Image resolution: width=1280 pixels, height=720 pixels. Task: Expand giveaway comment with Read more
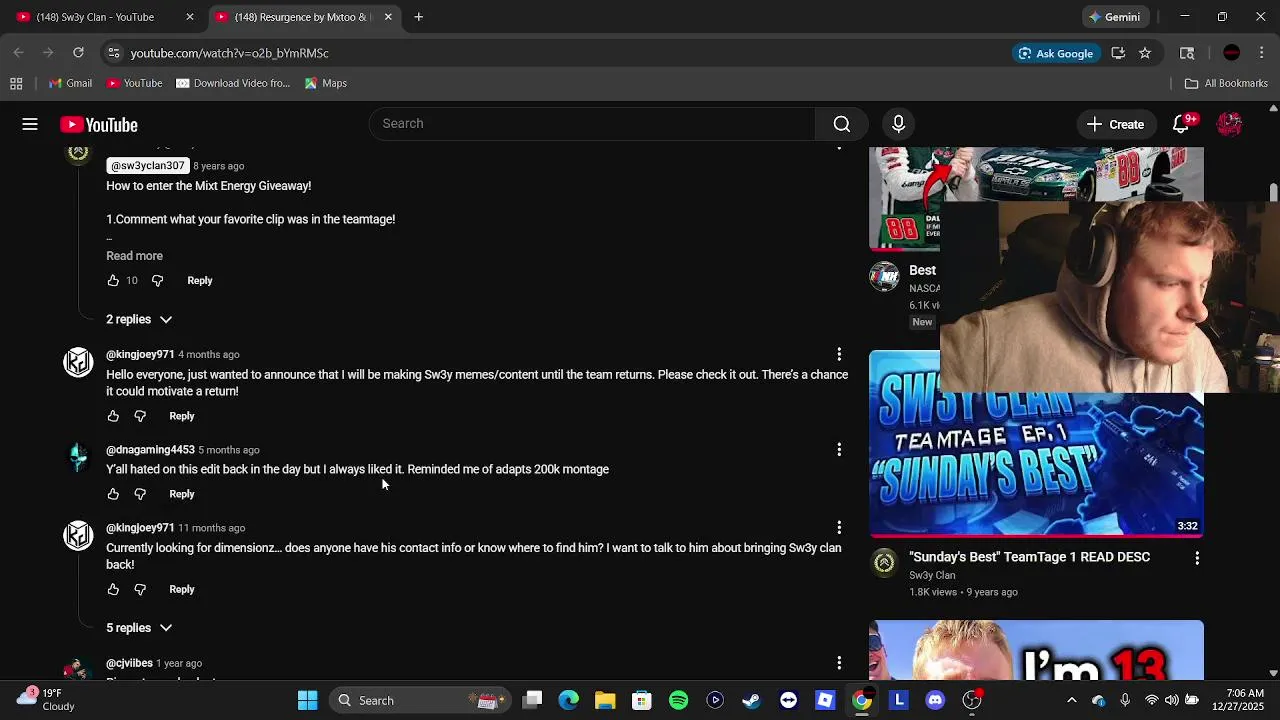(x=134, y=256)
